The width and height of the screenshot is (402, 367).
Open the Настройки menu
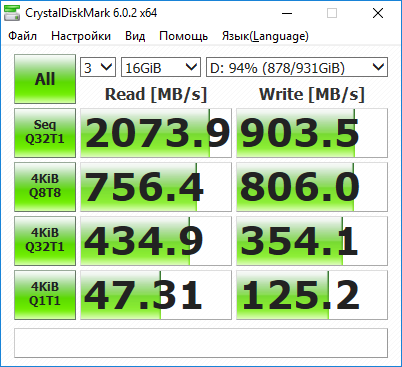point(81,36)
